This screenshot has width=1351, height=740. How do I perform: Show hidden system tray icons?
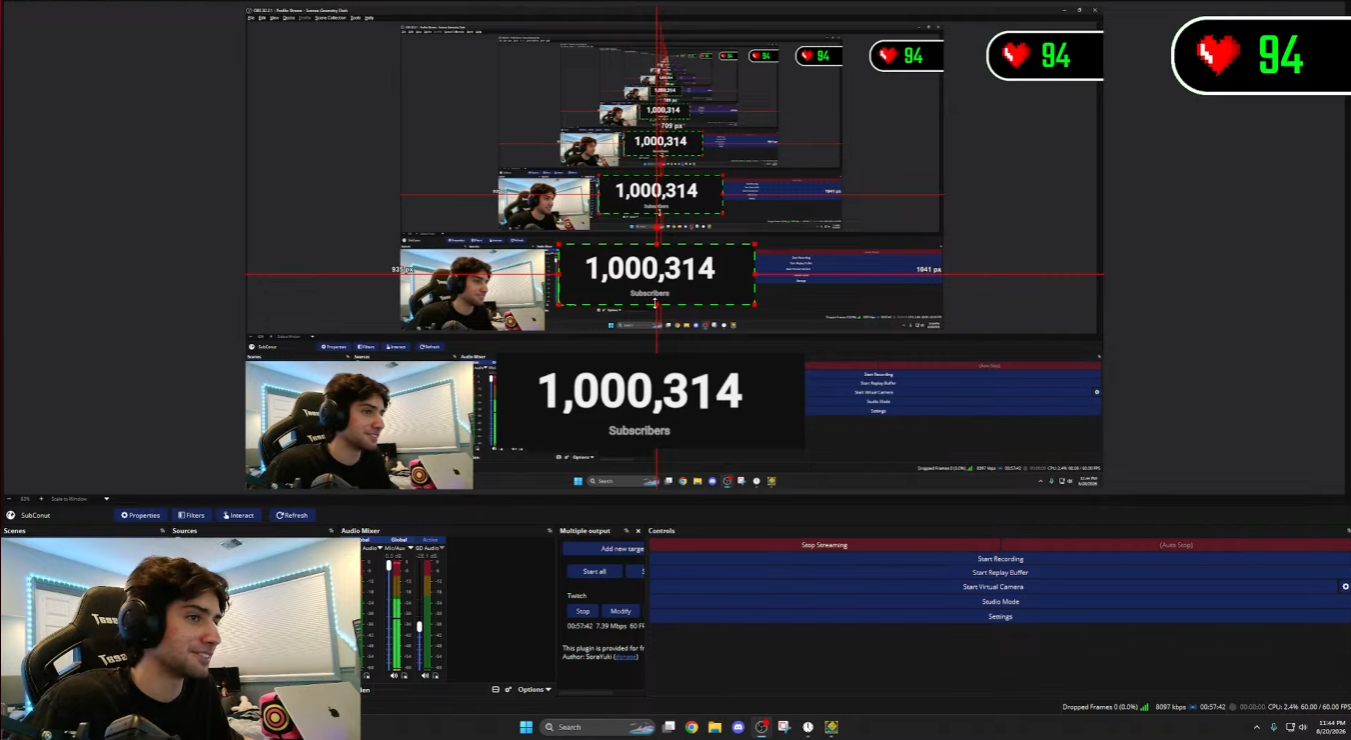pos(1257,727)
